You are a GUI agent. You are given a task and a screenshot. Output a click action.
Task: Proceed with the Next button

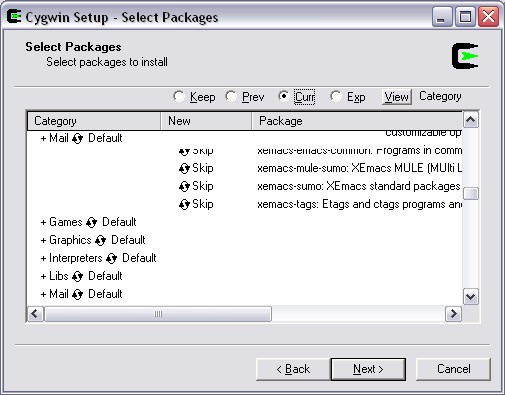click(368, 369)
